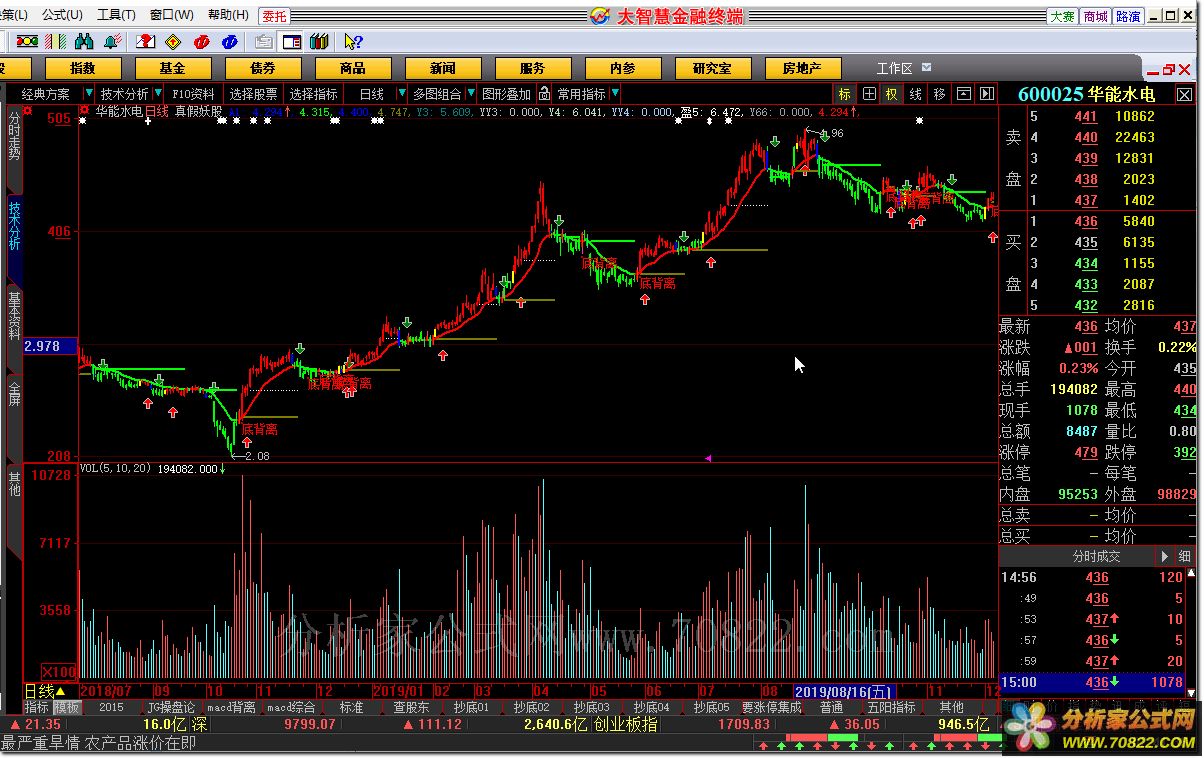
Task: Click the 选择指标 toolbar button
Action: tap(313, 94)
